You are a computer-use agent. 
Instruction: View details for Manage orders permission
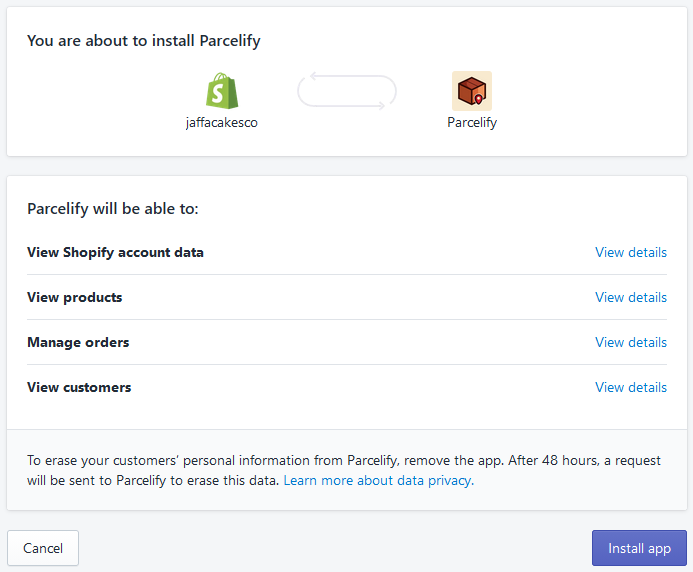631,342
